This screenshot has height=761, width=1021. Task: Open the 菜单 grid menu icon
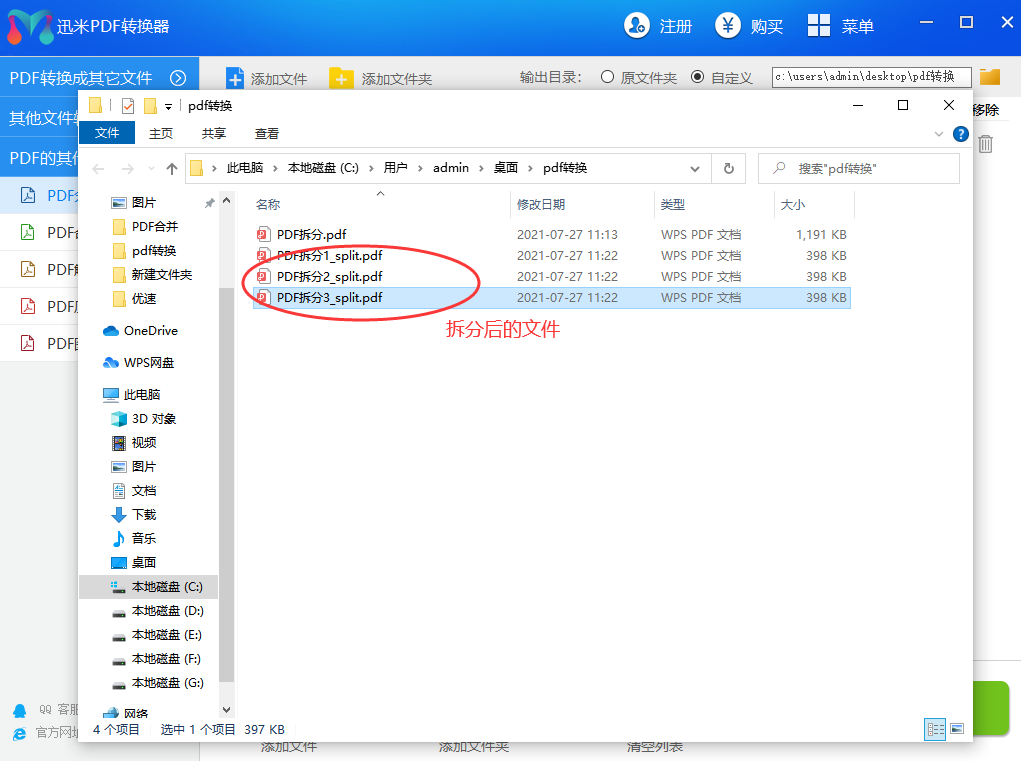[x=819, y=26]
